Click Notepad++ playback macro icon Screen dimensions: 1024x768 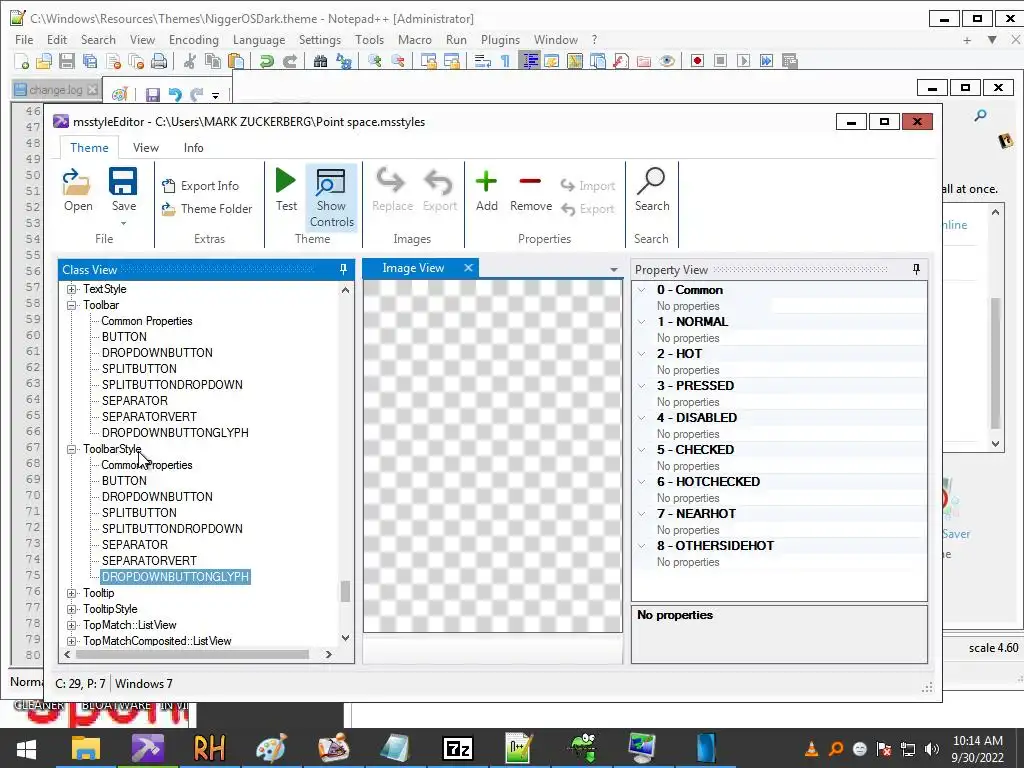coord(743,61)
